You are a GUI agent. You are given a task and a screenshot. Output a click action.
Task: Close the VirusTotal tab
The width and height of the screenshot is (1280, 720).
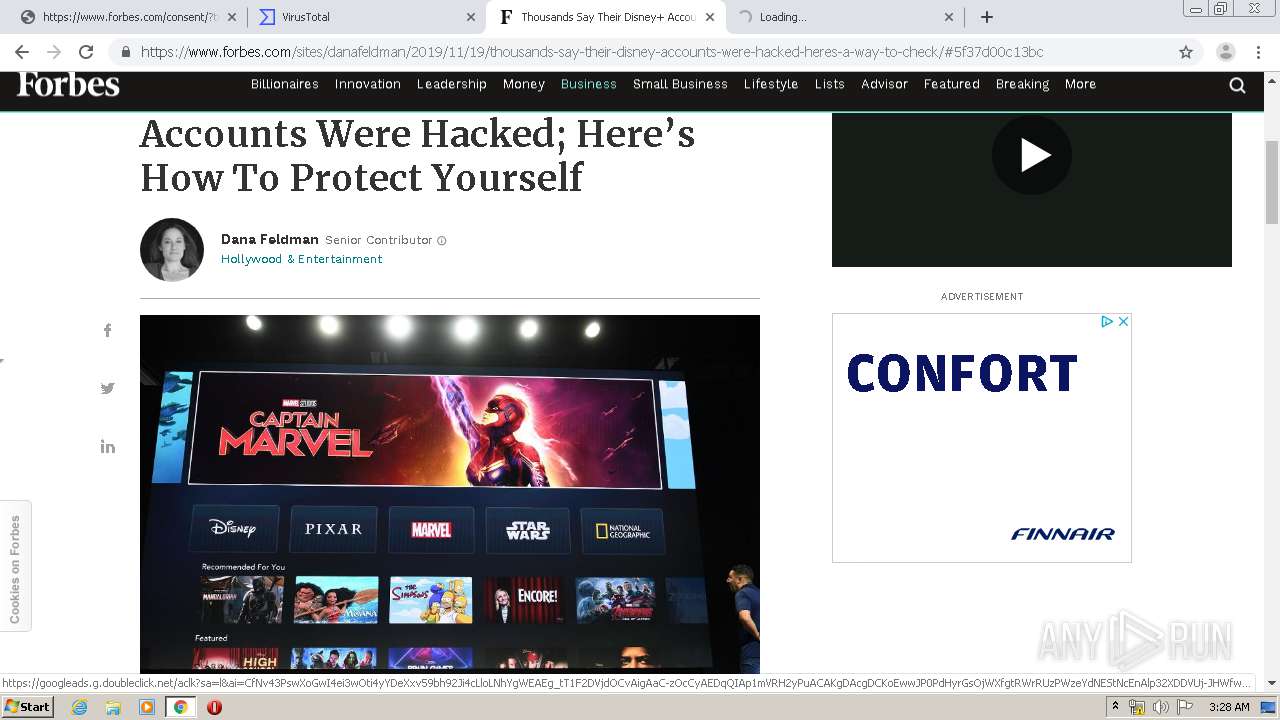coord(471,17)
